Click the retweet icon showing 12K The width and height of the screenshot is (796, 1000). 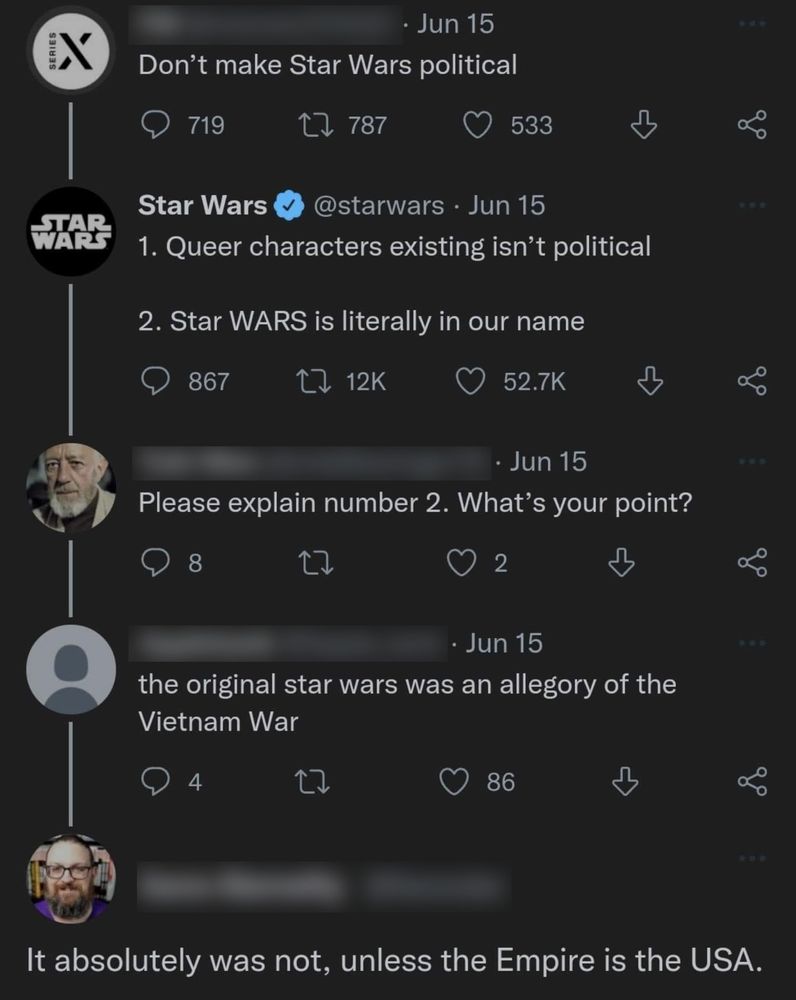(313, 381)
